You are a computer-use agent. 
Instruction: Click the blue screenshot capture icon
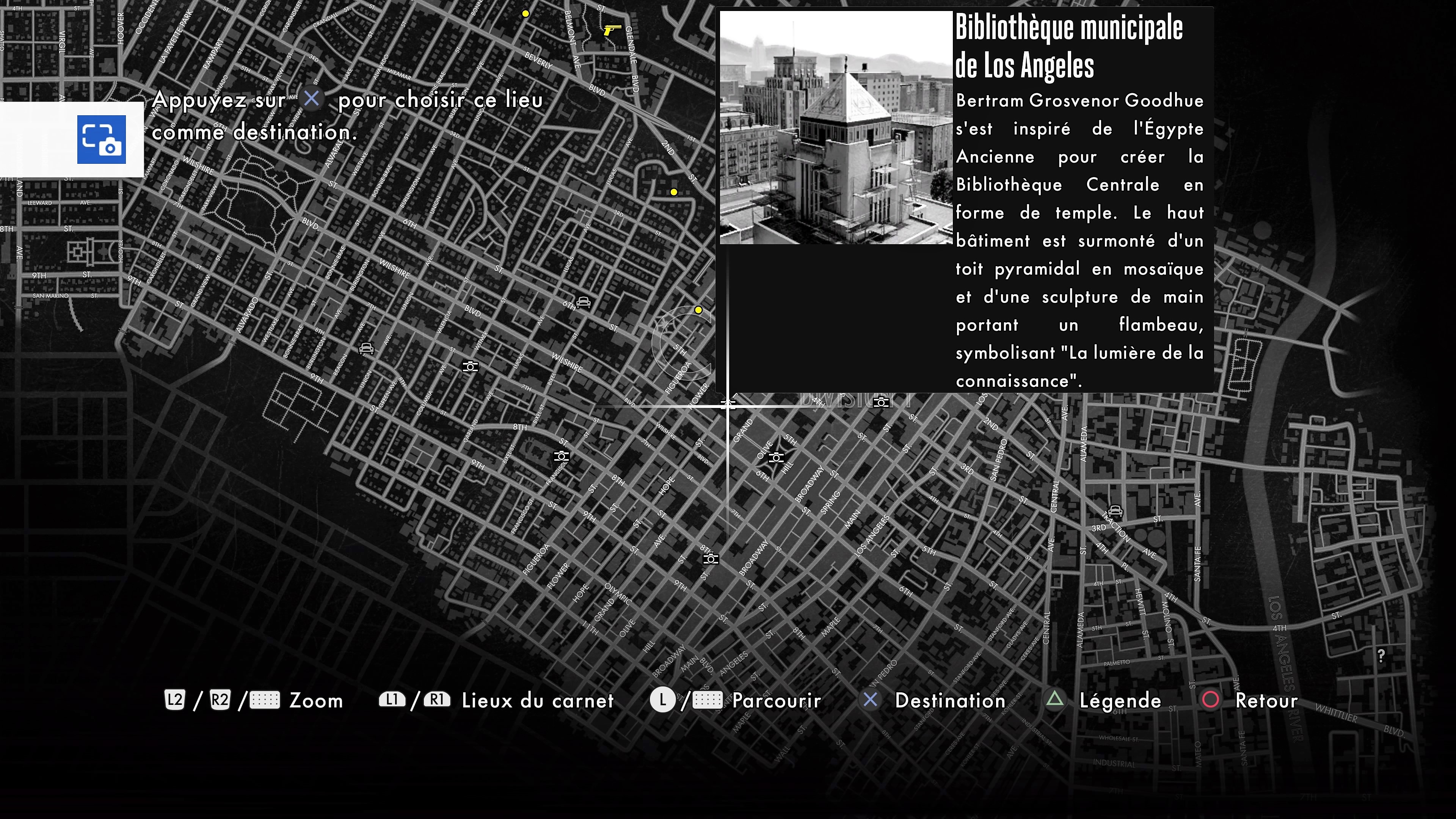(x=102, y=140)
